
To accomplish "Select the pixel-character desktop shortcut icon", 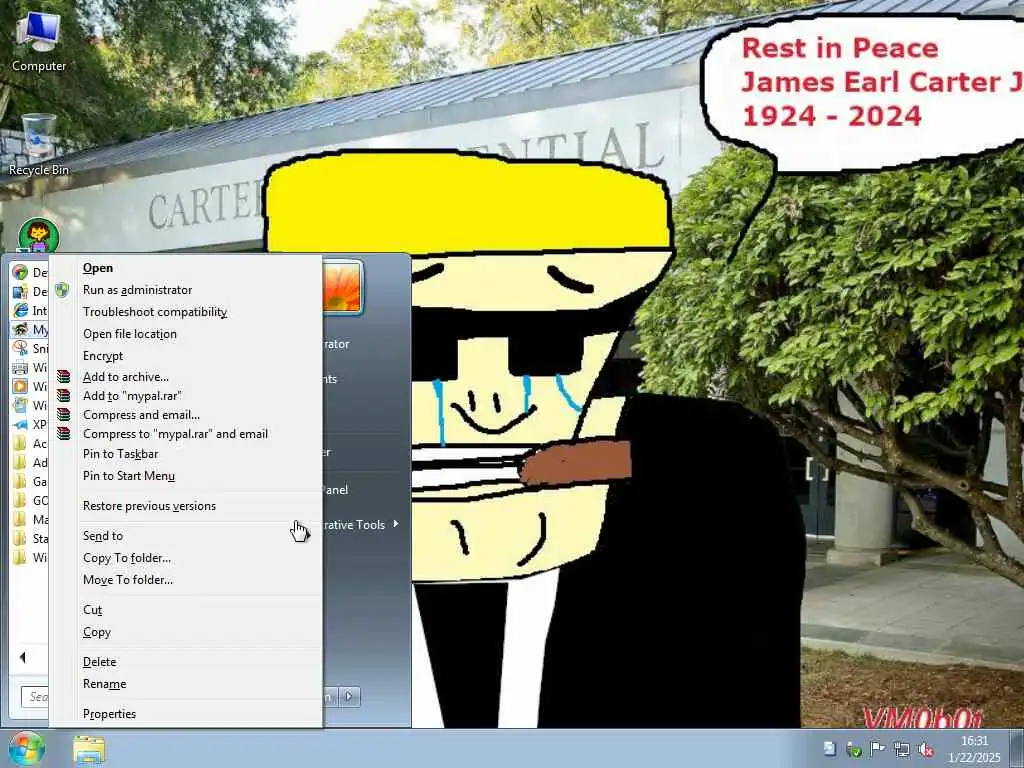I will point(39,235).
